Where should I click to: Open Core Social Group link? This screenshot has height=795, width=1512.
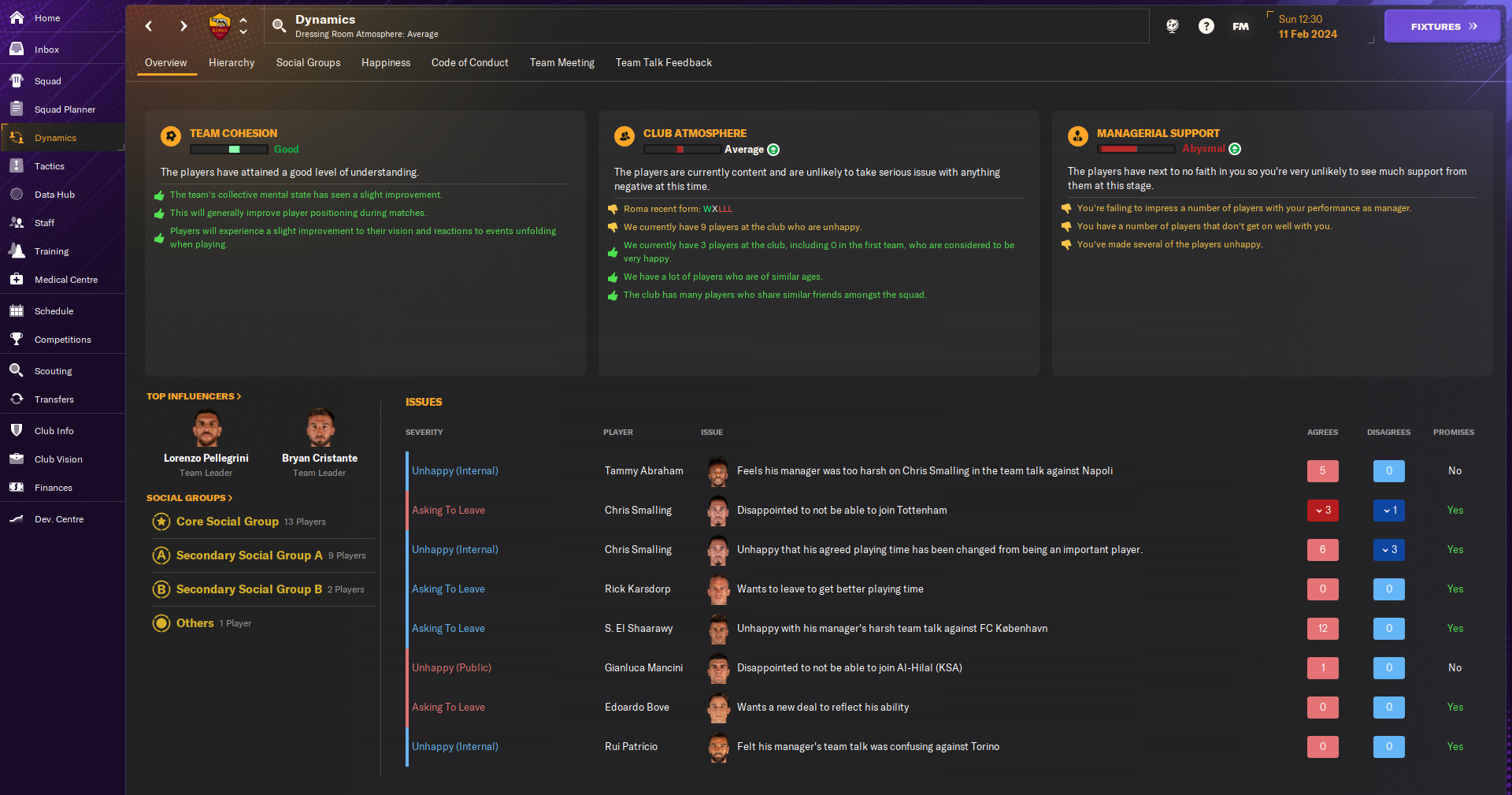tap(227, 522)
